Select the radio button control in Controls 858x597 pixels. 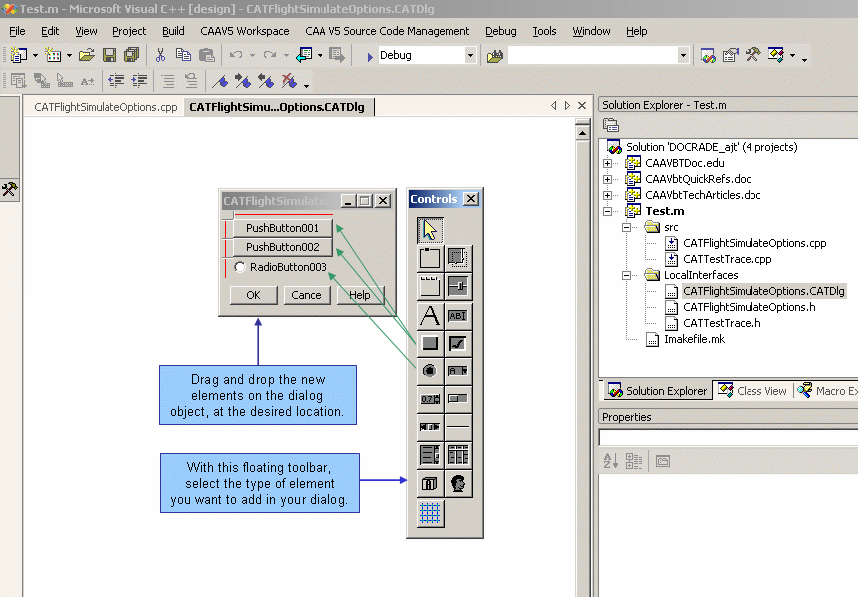430,371
